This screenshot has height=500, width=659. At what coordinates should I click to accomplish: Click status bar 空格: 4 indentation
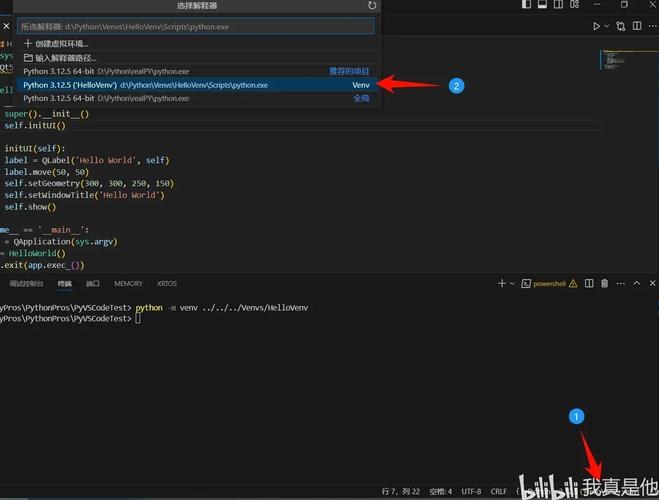(x=440, y=491)
